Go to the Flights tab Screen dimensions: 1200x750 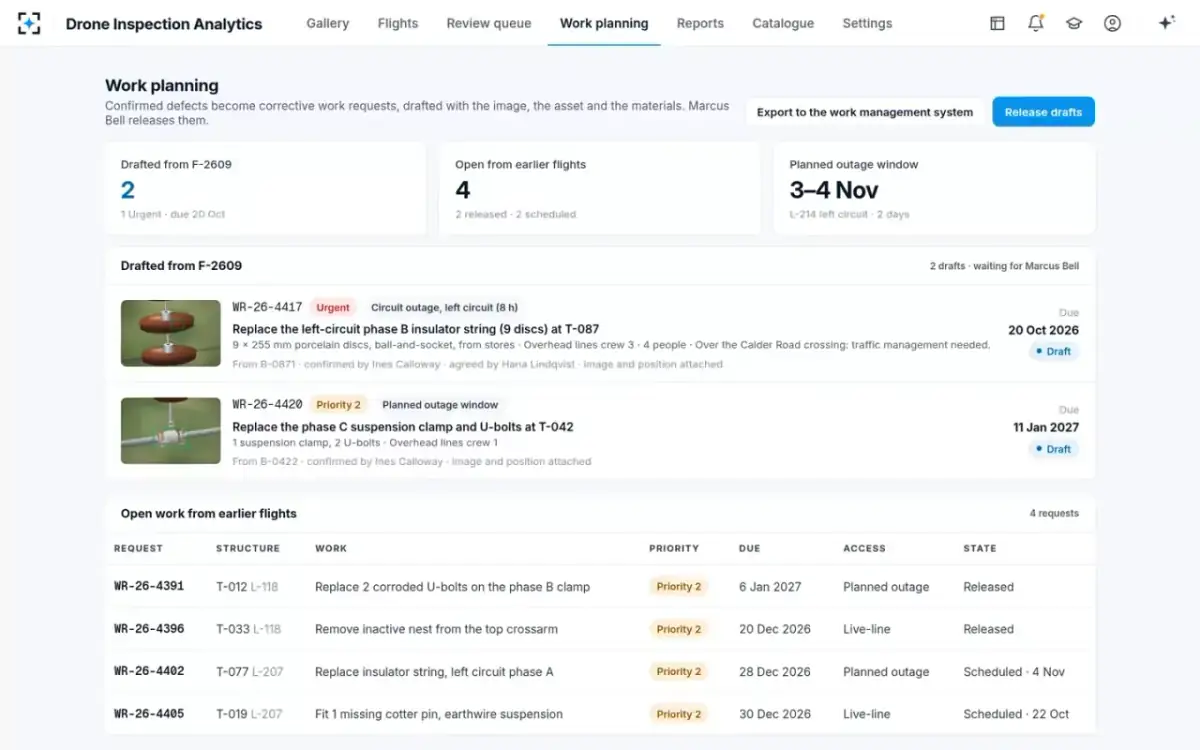point(398,23)
